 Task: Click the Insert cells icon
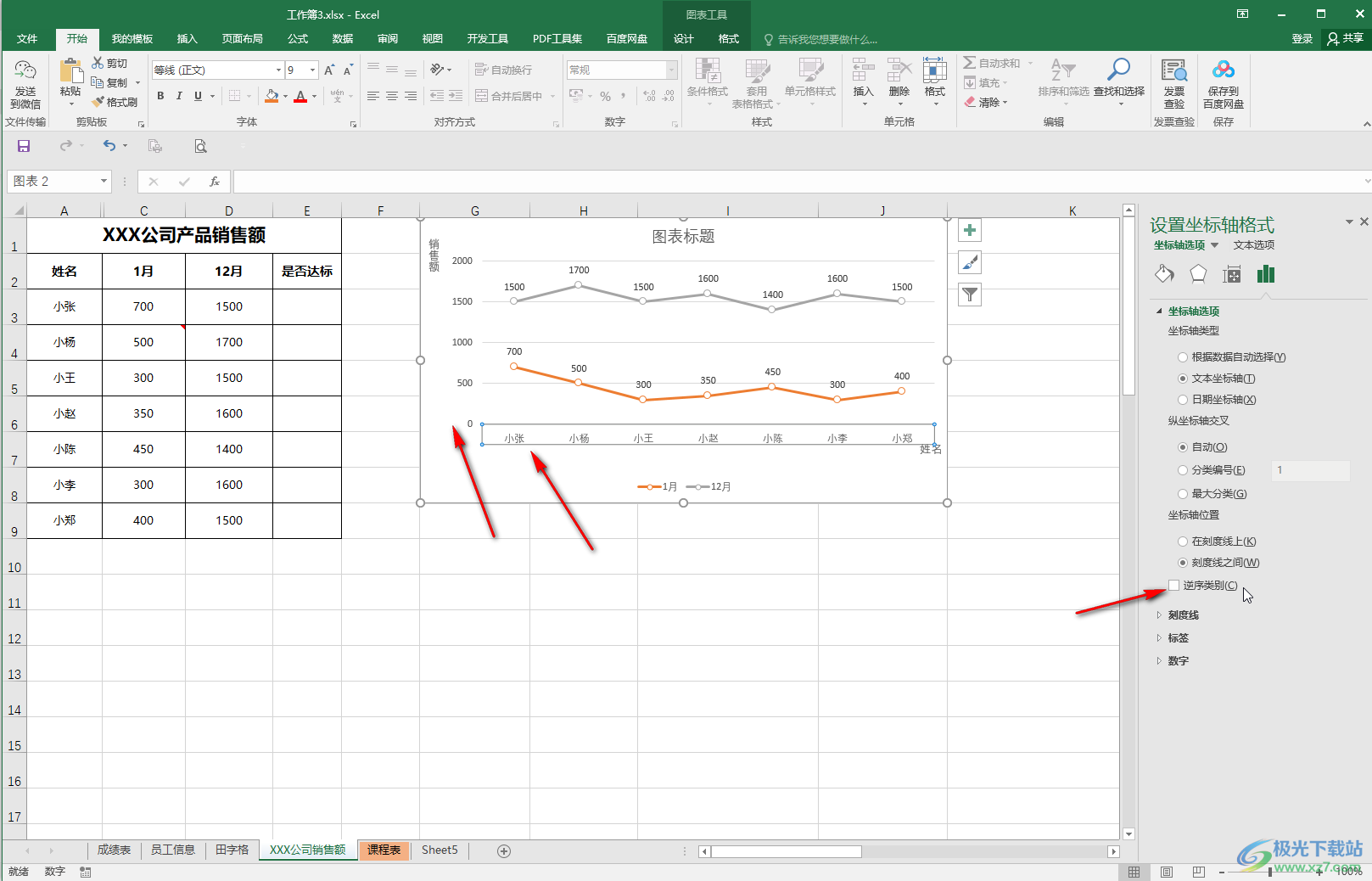pos(863,71)
